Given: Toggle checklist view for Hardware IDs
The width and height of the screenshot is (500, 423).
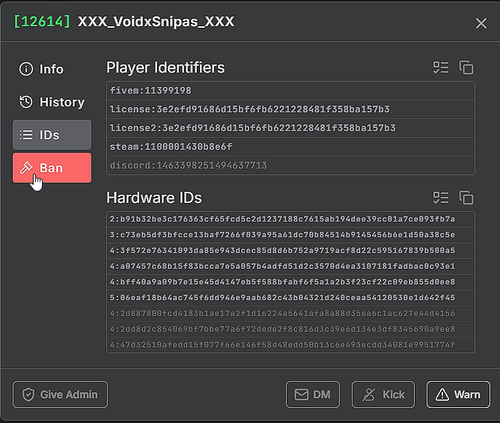Looking at the screenshot, I should [x=441, y=198].
